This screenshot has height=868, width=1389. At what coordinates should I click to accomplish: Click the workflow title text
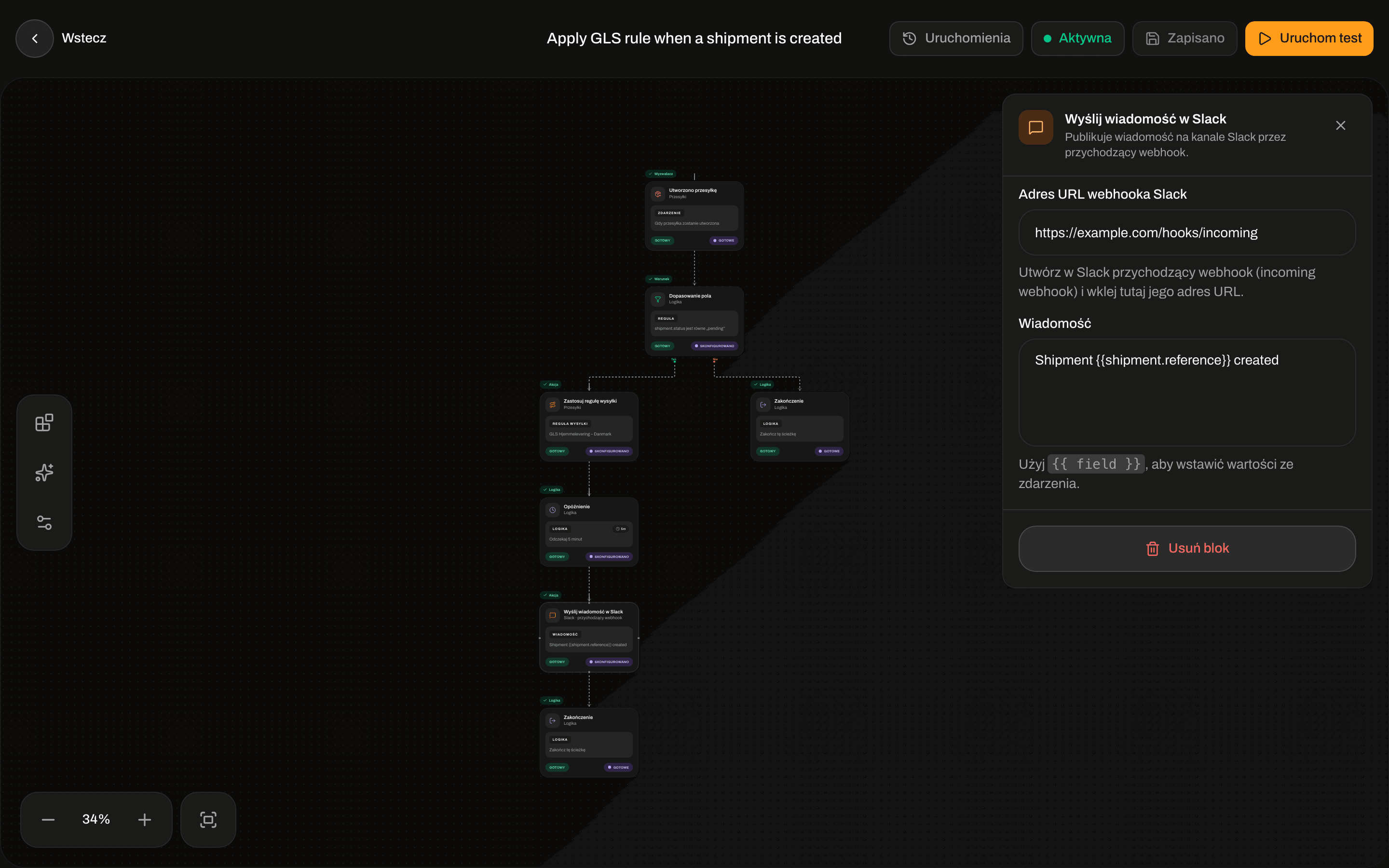(x=694, y=39)
